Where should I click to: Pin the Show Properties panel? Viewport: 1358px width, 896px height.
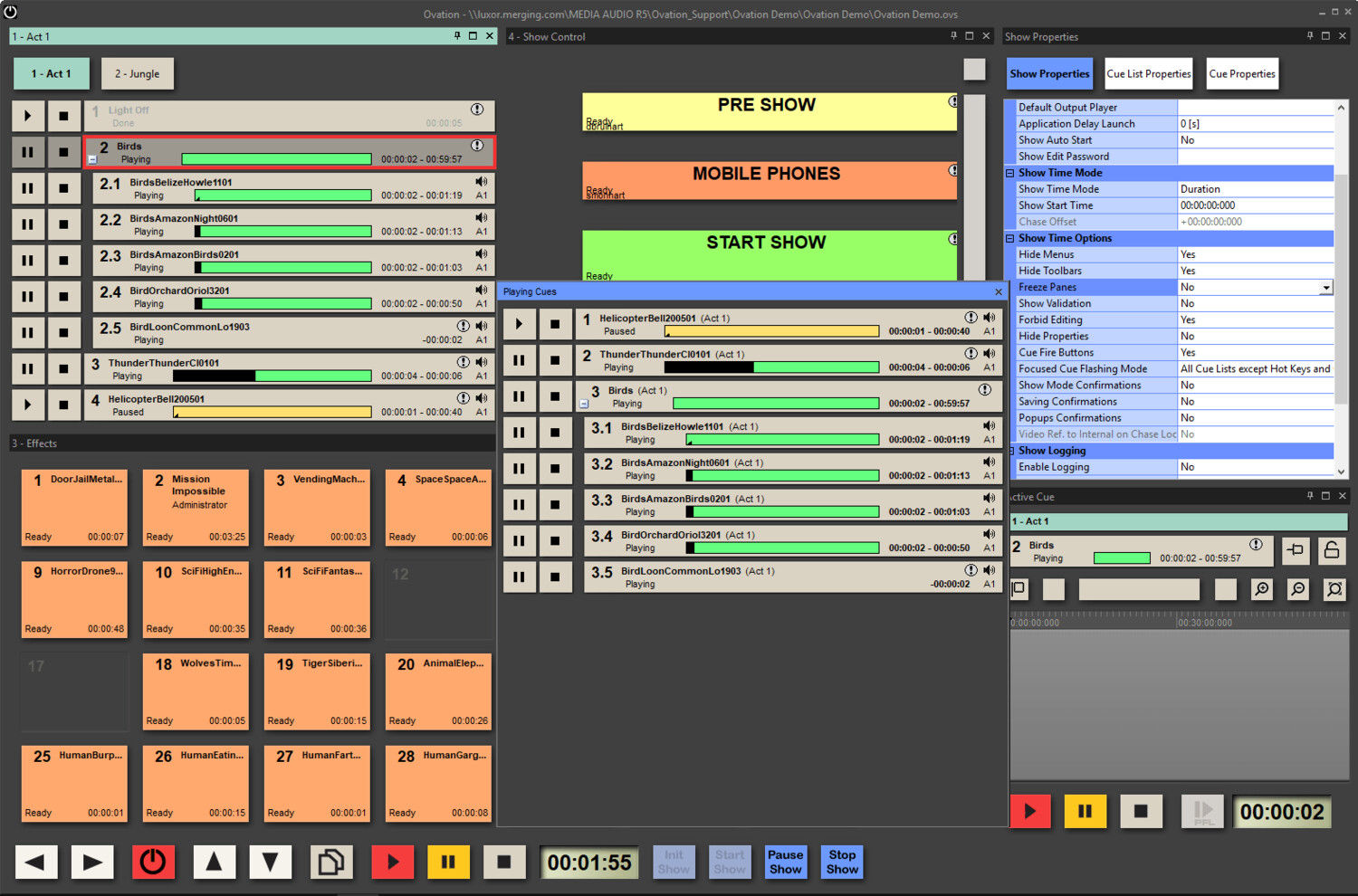1309,36
